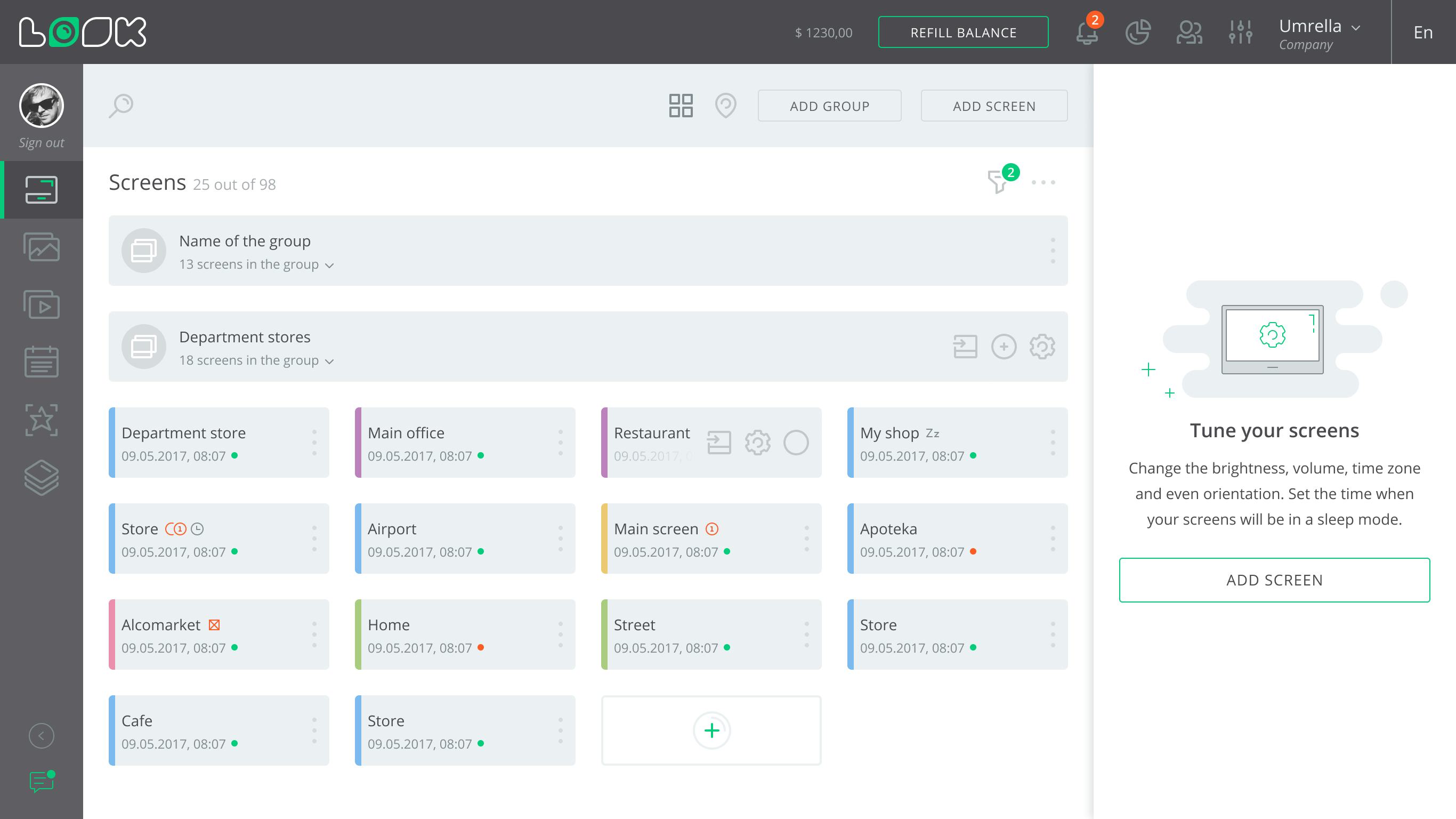1456x819 pixels.
Task: Click the Department stores gear settings icon
Action: (1042, 347)
